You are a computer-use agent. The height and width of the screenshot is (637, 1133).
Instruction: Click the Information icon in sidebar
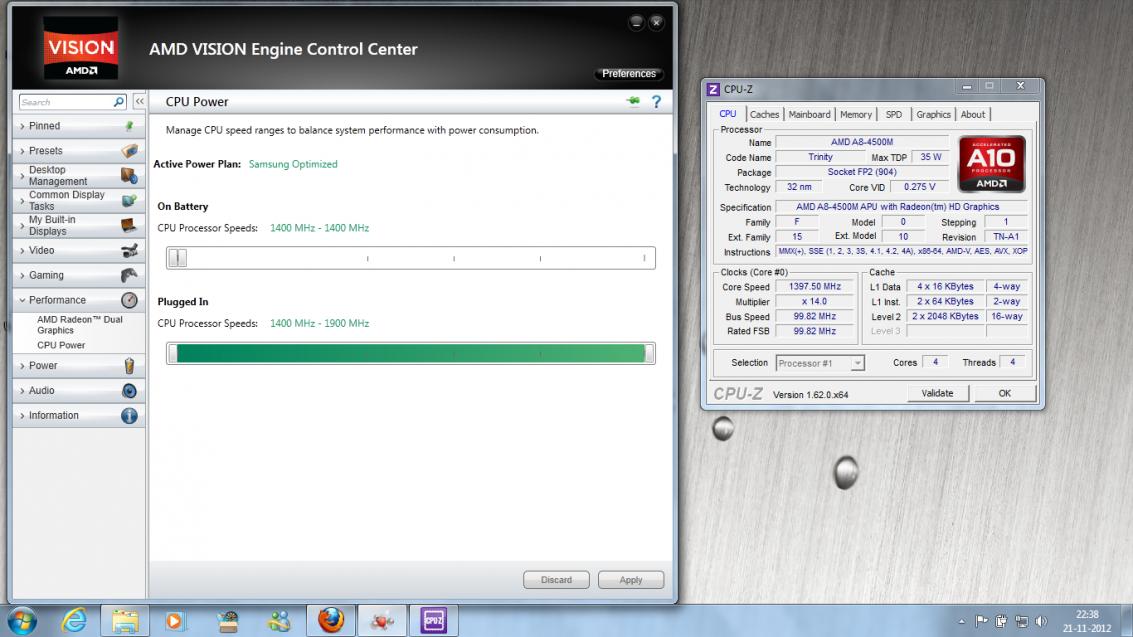pyautogui.click(x=129, y=416)
